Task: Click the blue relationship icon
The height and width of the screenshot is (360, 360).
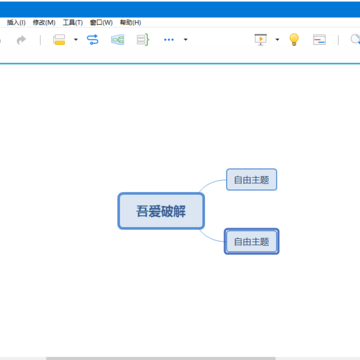Action: point(93,40)
